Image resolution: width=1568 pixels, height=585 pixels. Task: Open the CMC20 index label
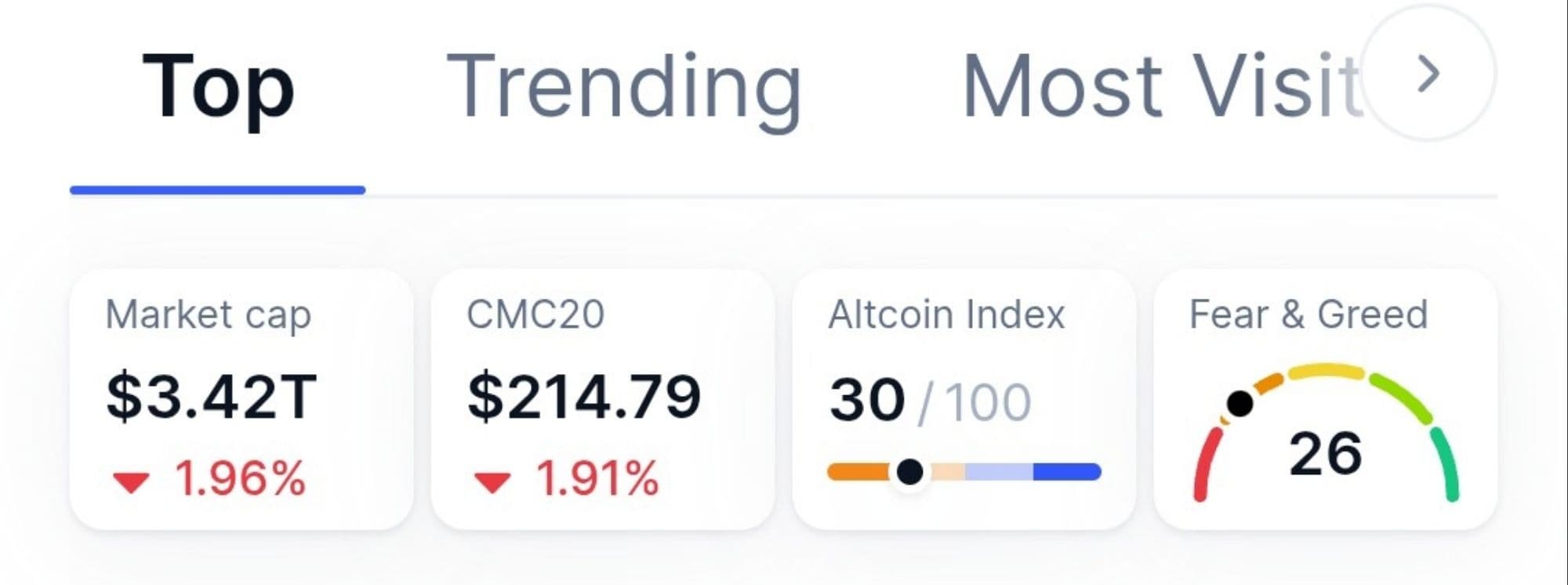(535, 315)
